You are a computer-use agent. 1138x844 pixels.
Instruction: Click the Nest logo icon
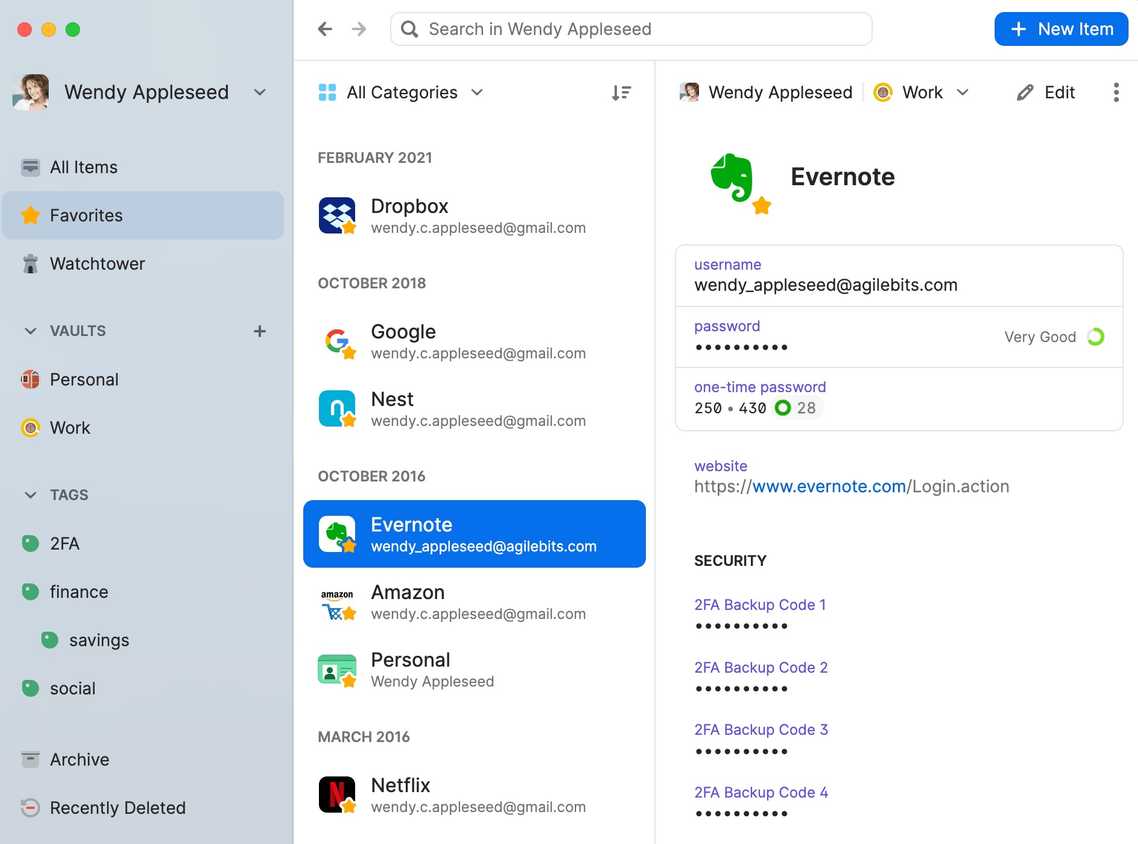(x=337, y=409)
